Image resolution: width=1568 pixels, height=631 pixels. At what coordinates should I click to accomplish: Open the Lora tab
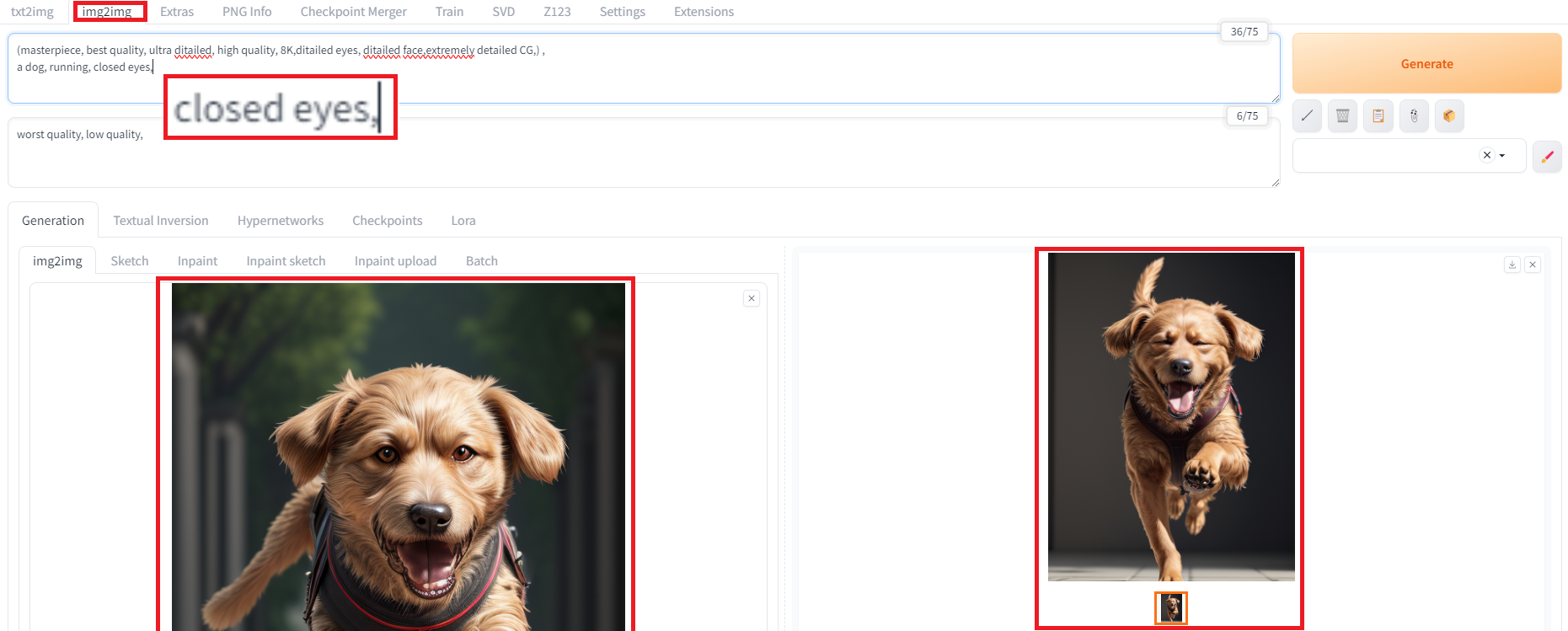pos(463,221)
